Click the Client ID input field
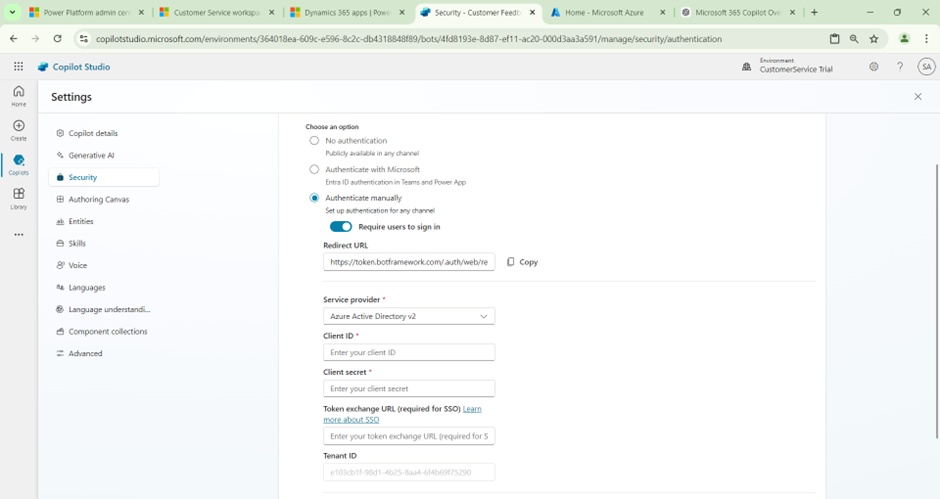This screenshot has height=499, width=940. click(408, 352)
